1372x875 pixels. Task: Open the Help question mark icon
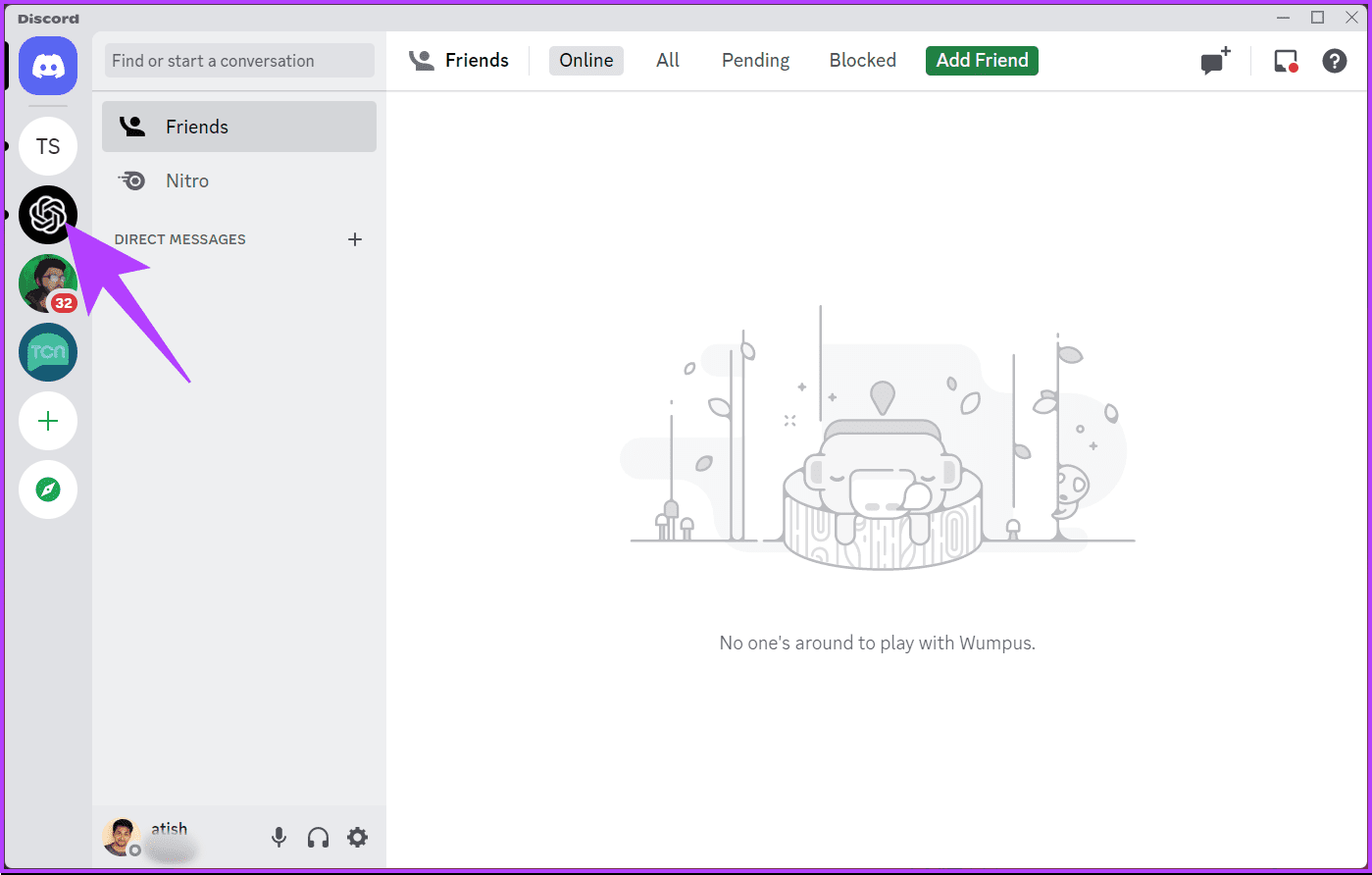coord(1335,61)
